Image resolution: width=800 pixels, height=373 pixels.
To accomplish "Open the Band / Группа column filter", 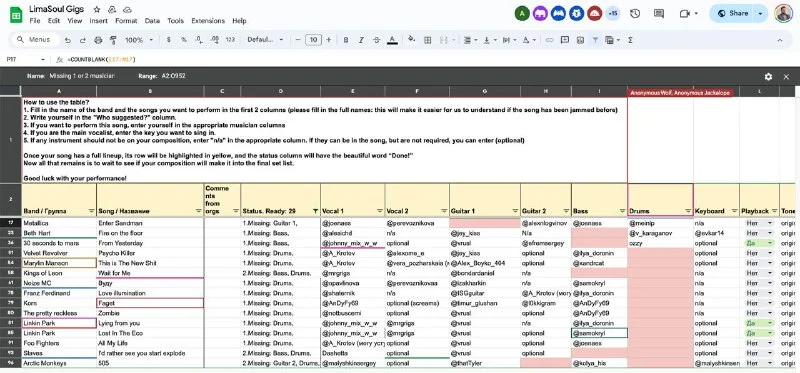I will 91,211.
